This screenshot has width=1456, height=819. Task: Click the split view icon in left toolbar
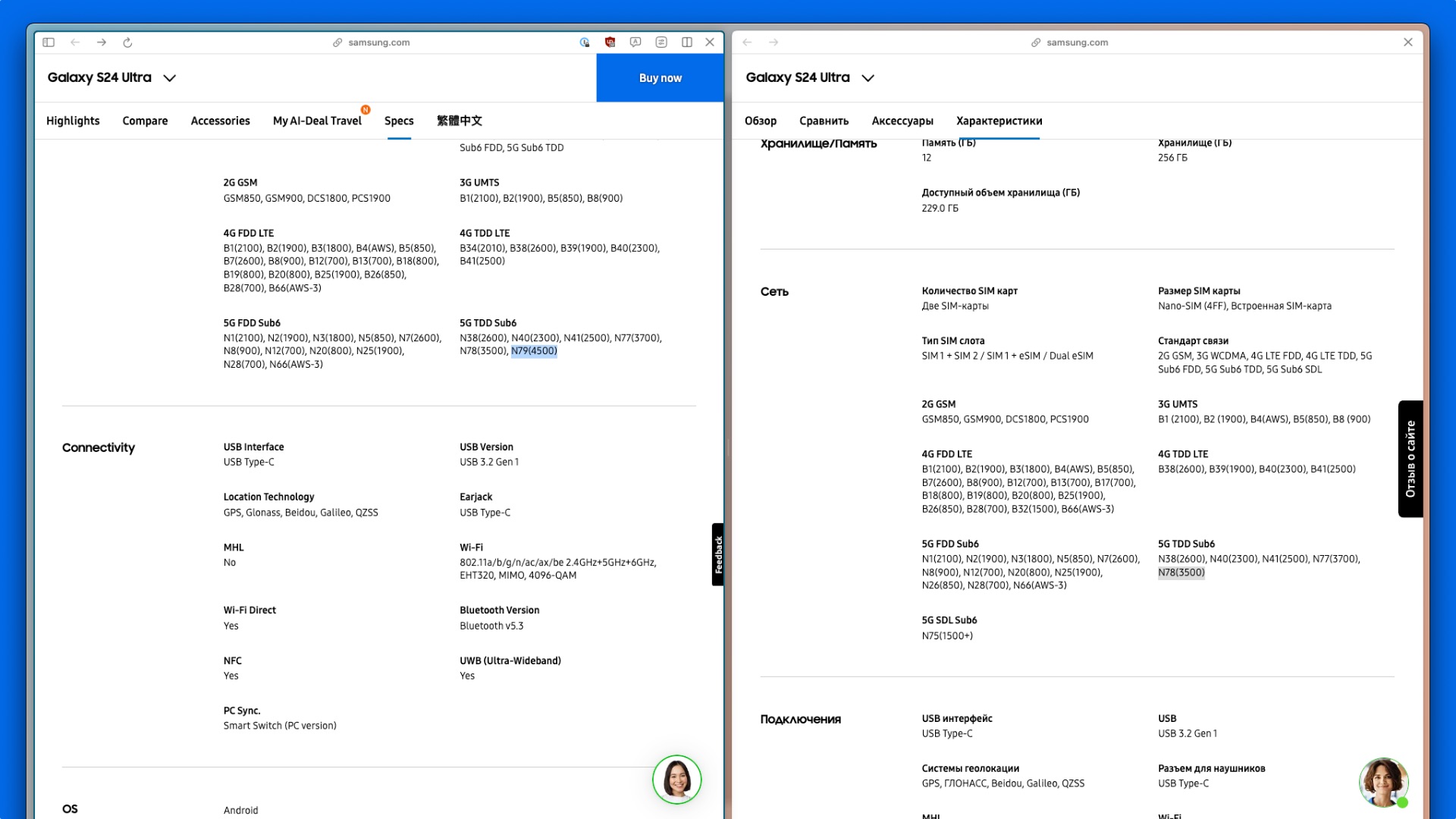point(687,42)
